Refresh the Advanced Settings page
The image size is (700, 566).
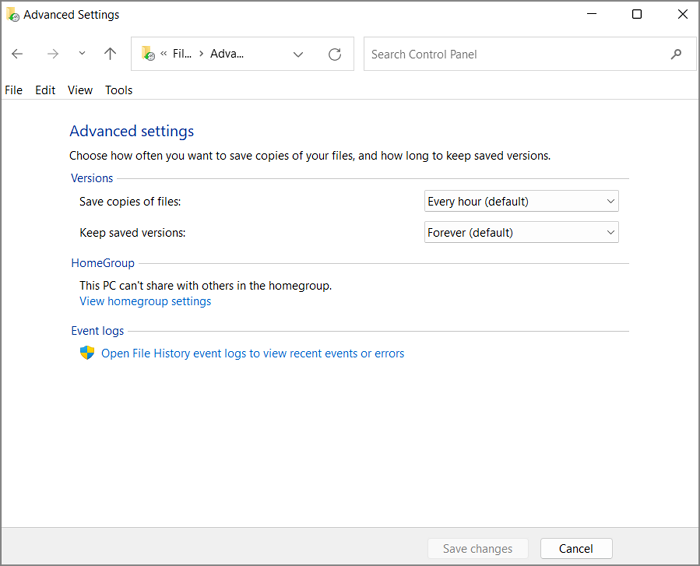pos(335,54)
